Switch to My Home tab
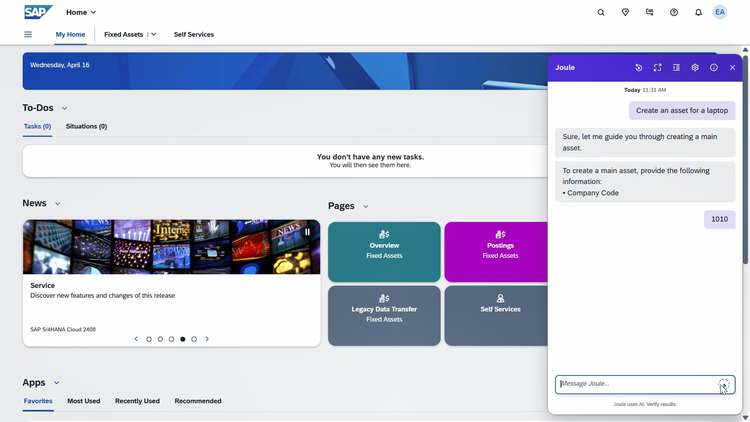This screenshot has height=422, width=750. pyautogui.click(x=70, y=34)
